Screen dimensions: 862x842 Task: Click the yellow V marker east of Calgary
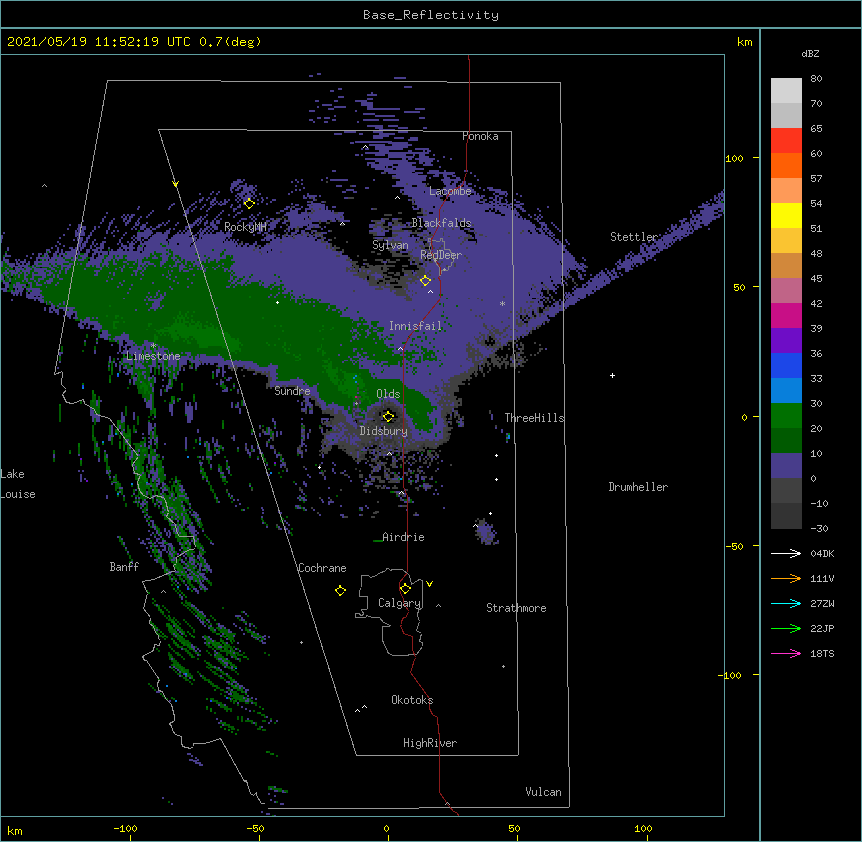[429, 584]
